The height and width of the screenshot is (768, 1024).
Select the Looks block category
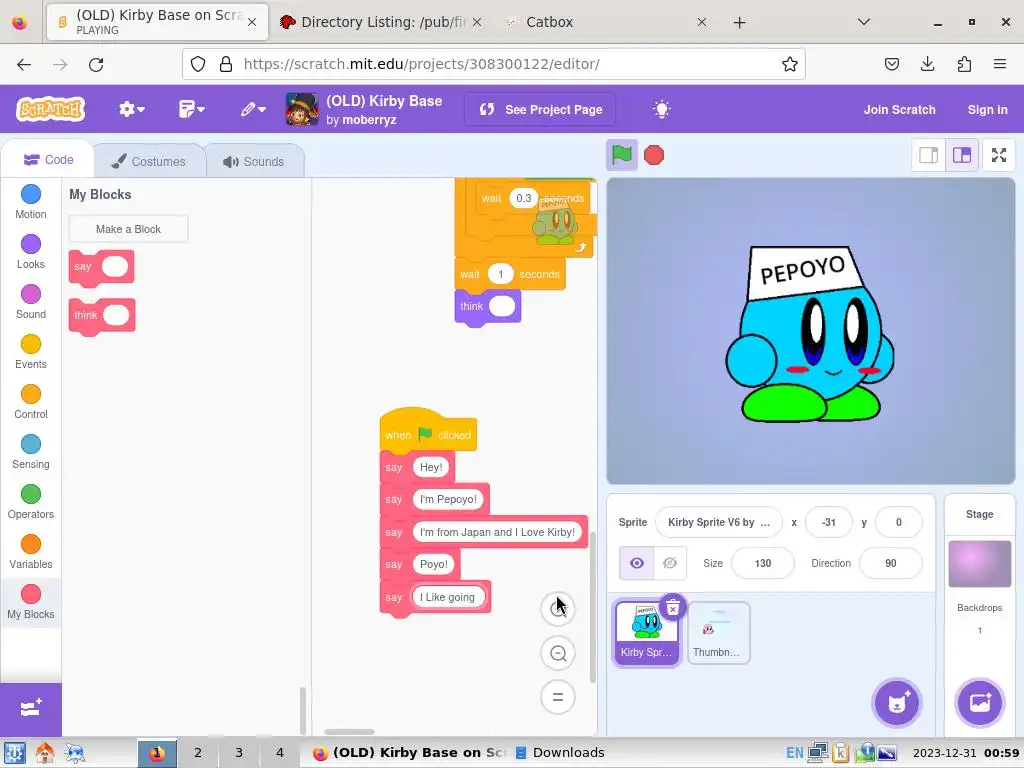[31, 252]
